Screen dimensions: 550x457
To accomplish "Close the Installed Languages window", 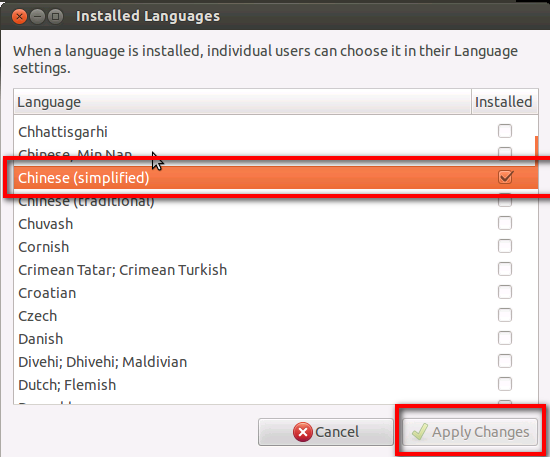I will (19, 16).
